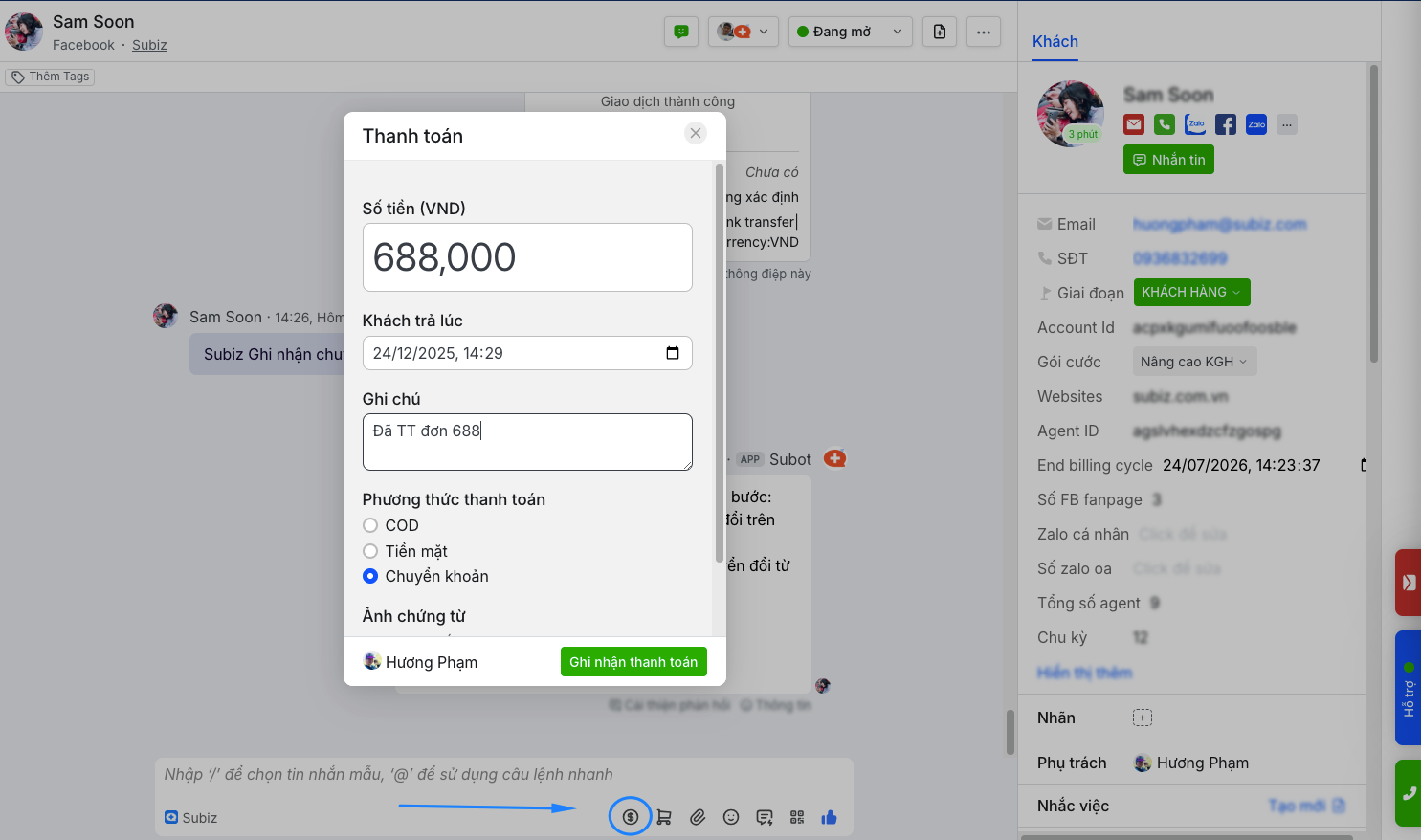1421x840 pixels.
Task: Open the Nâng cao KGH plan dropdown
Action: click(1193, 362)
